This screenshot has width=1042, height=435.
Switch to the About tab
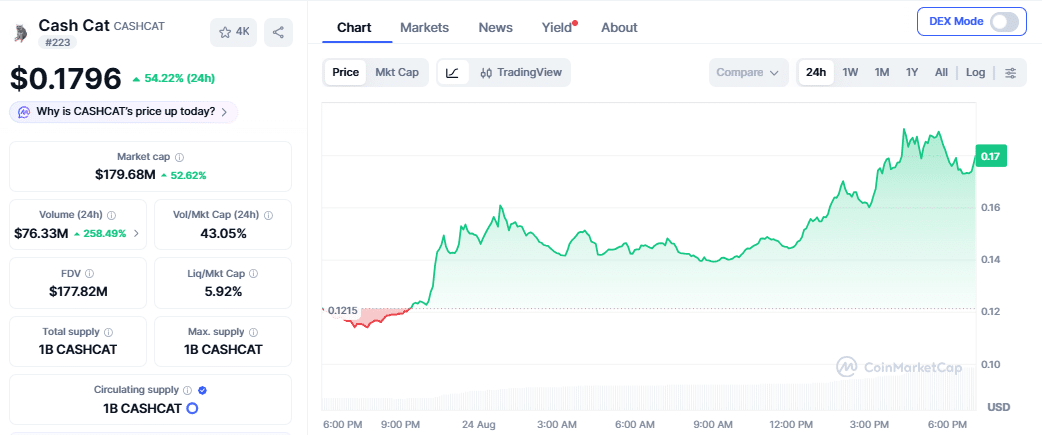(x=619, y=27)
